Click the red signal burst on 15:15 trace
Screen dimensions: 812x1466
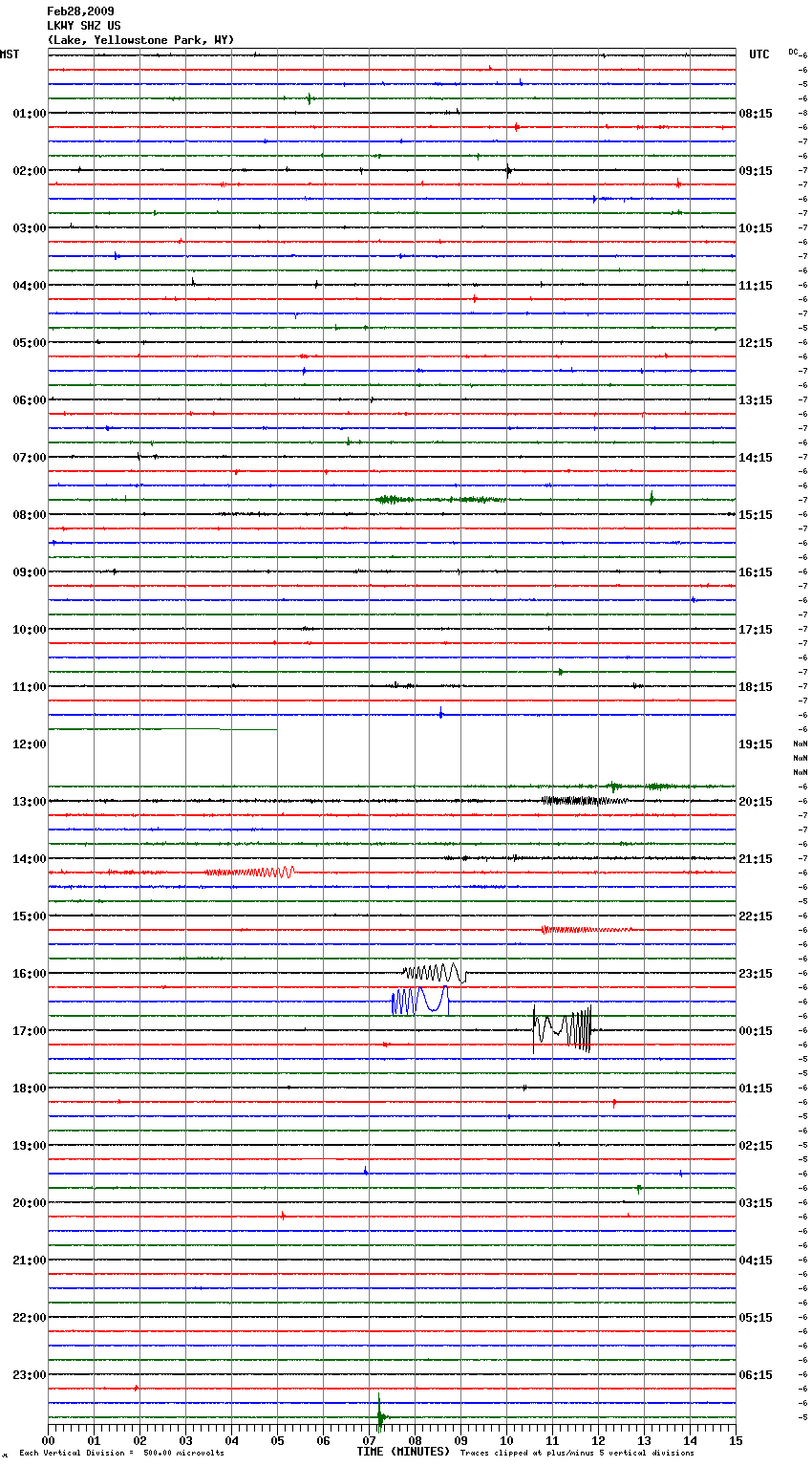583,929
